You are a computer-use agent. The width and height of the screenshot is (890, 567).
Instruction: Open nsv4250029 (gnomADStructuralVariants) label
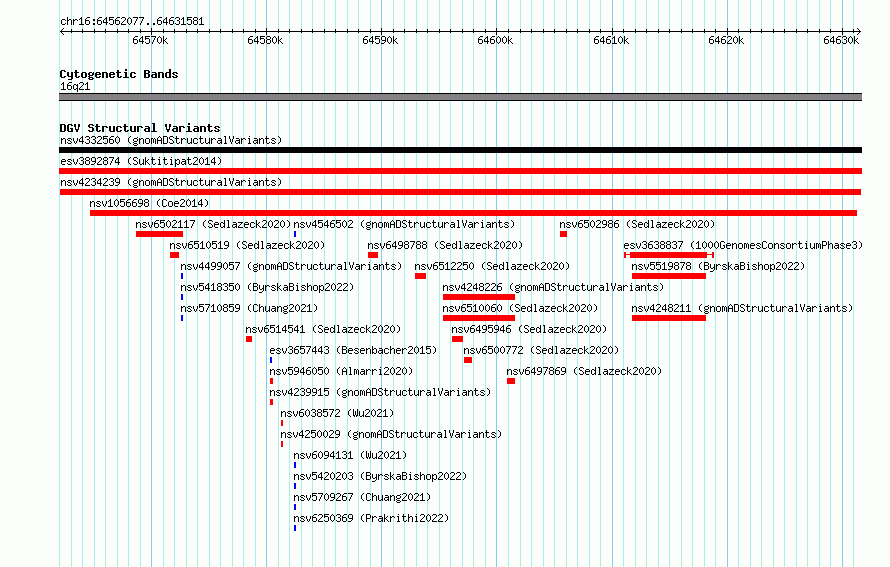(x=391, y=434)
